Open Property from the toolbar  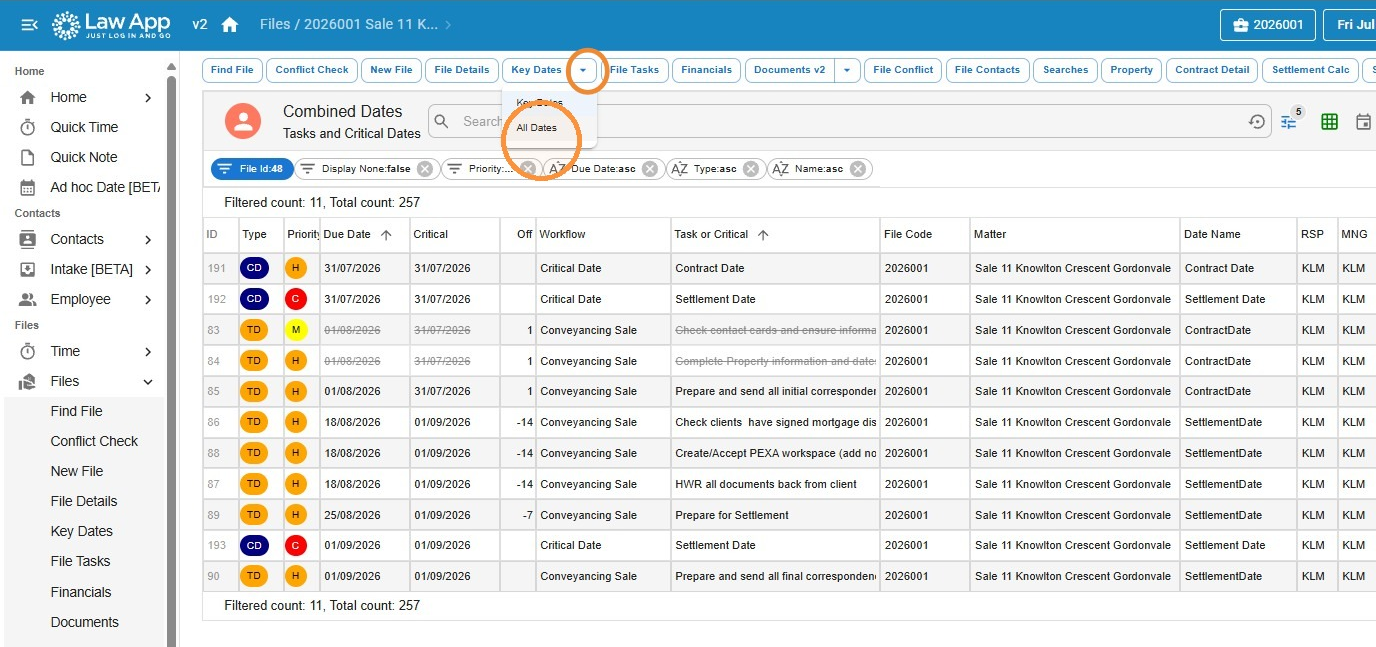[1131, 70]
